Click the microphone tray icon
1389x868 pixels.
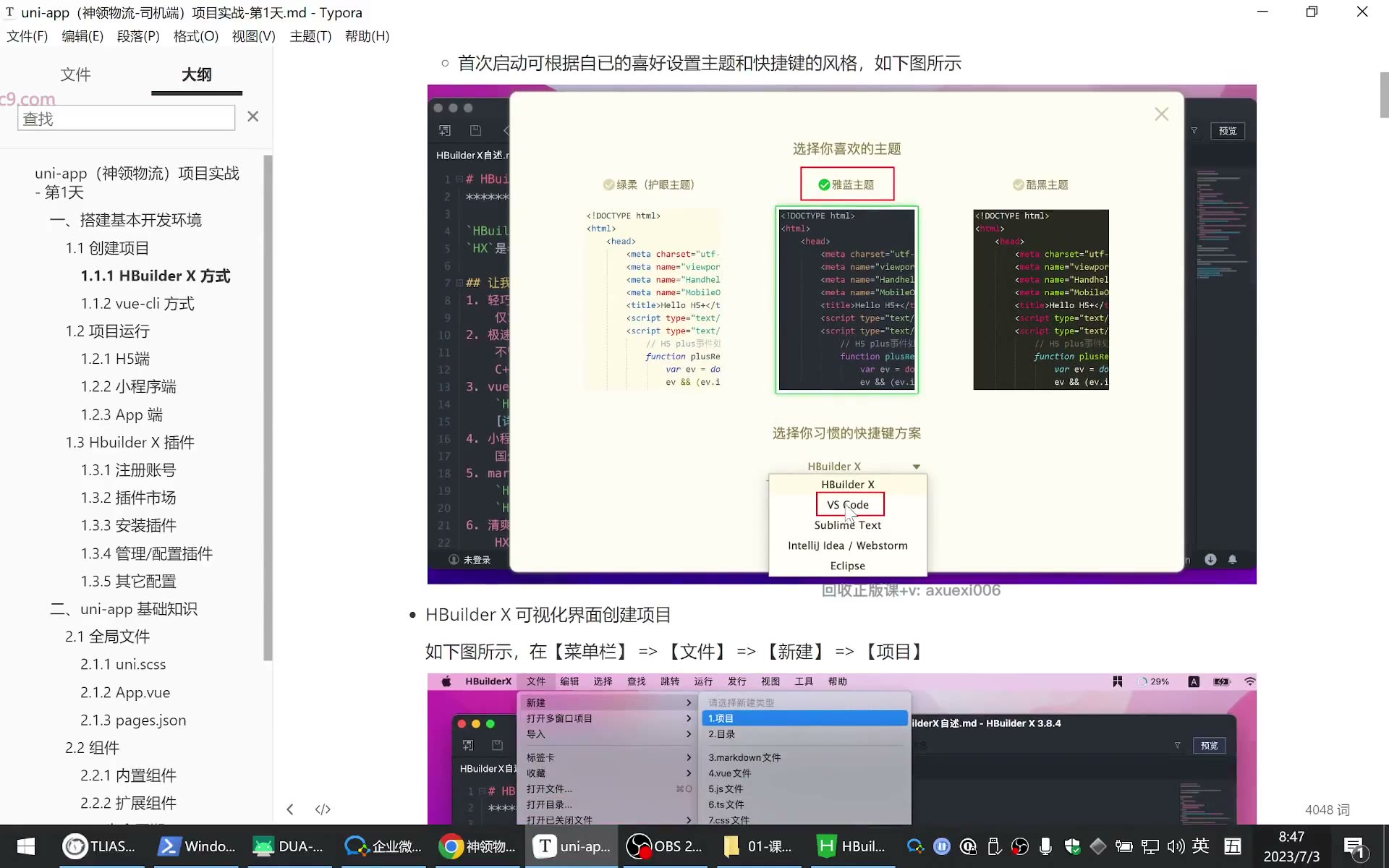pyautogui.click(x=1045, y=846)
